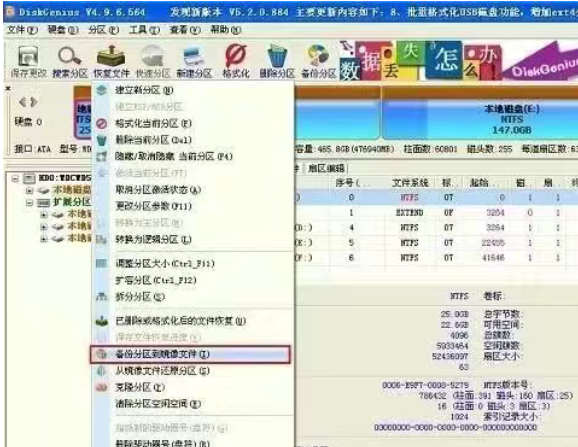Click the 保存更改 toolbar icon
The height and width of the screenshot is (447, 578).
click(28, 61)
